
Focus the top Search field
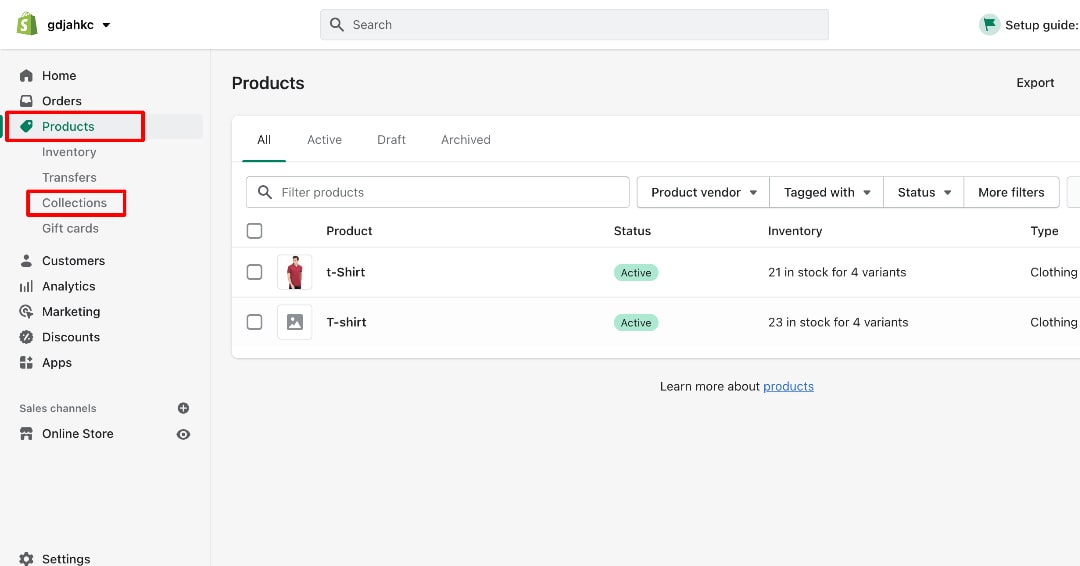pos(574,25)
